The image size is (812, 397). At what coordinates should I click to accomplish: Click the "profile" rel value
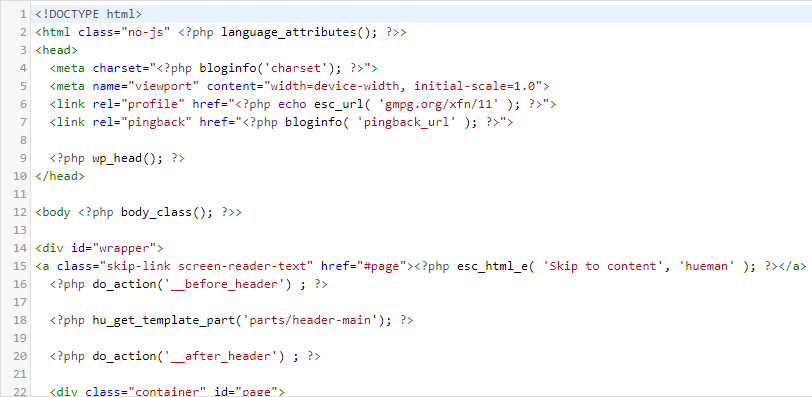(x=153, y=104)
